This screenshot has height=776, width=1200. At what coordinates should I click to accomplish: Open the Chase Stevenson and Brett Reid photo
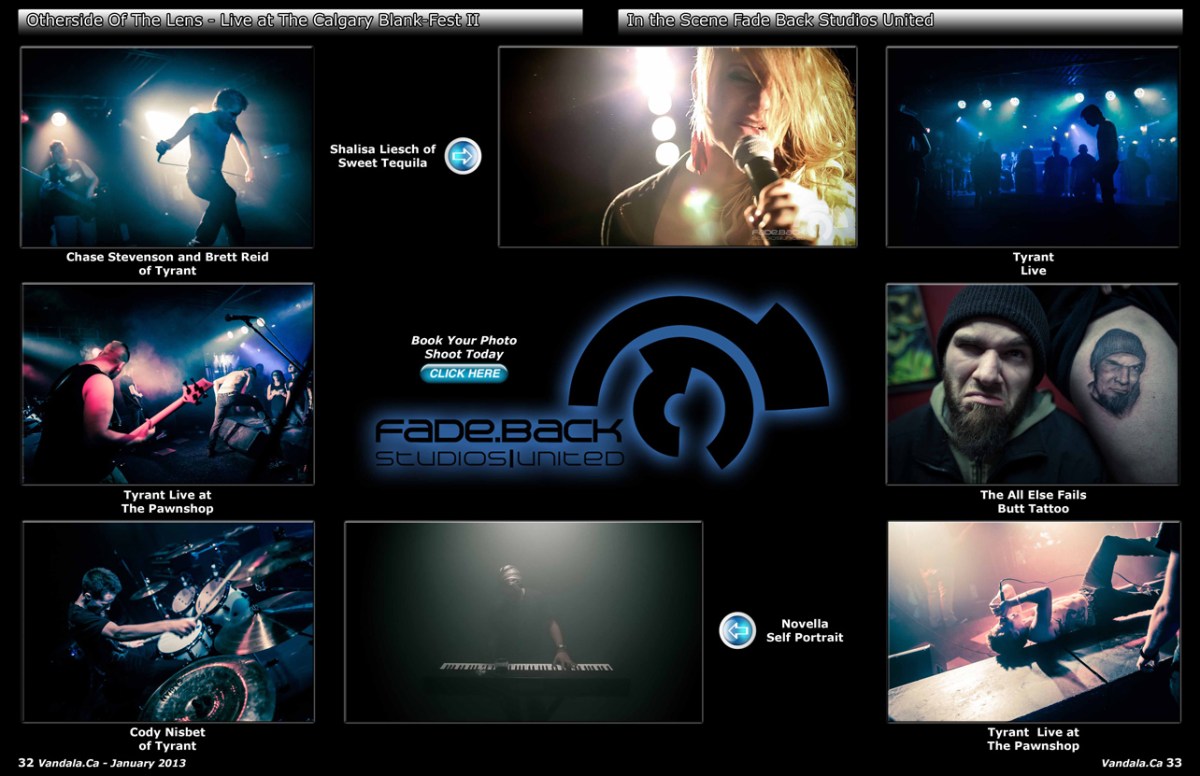pos(167,147)
